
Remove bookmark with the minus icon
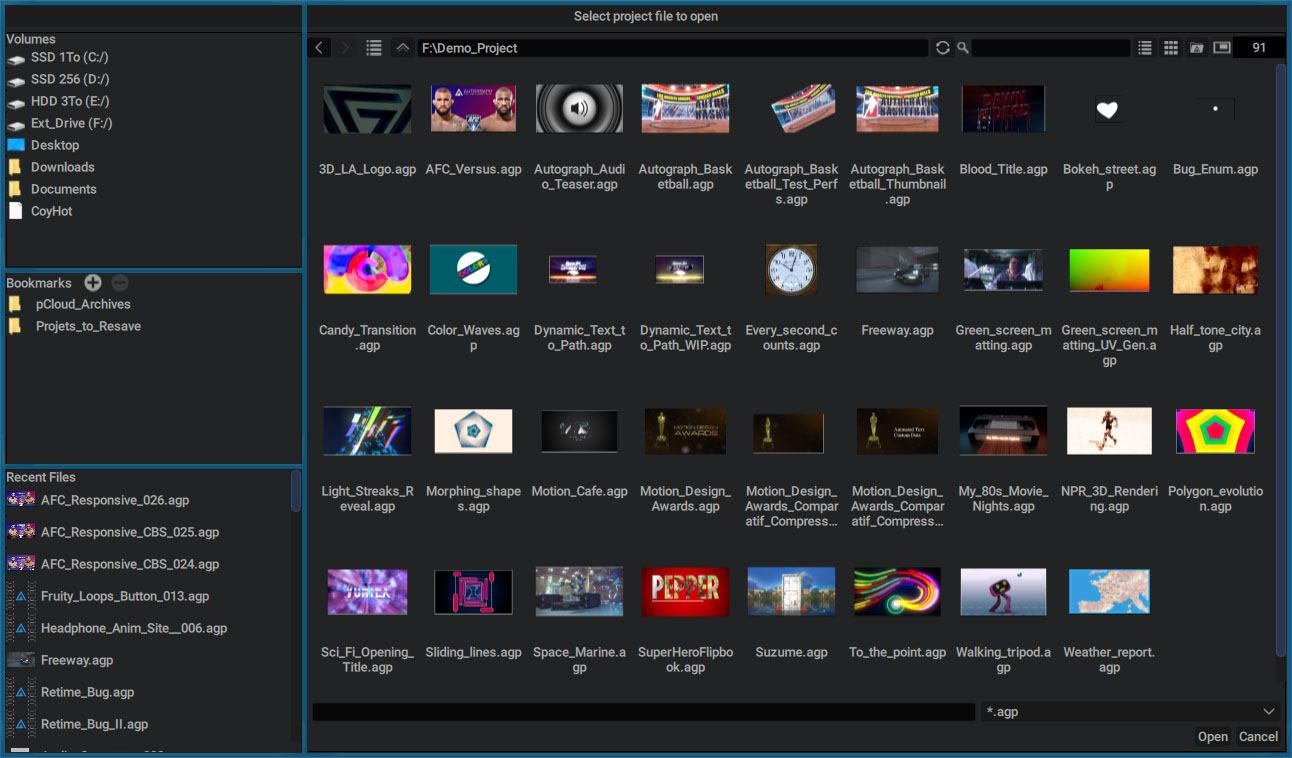(119, 283)
